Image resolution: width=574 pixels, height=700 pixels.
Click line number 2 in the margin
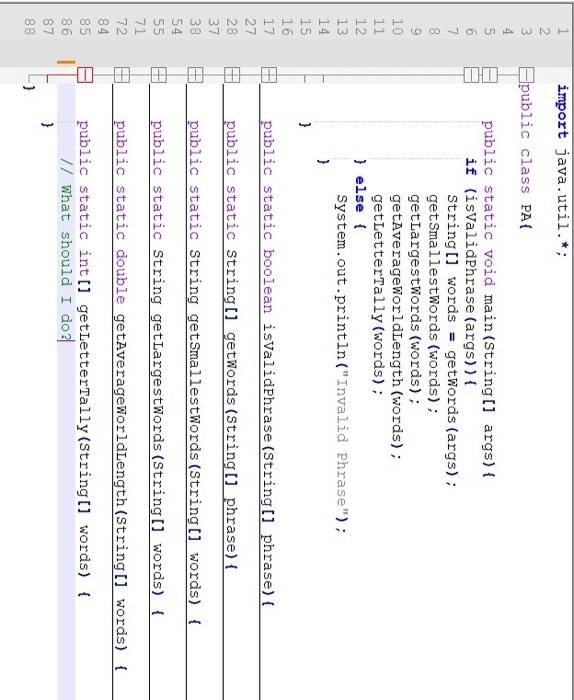[544, 32]
